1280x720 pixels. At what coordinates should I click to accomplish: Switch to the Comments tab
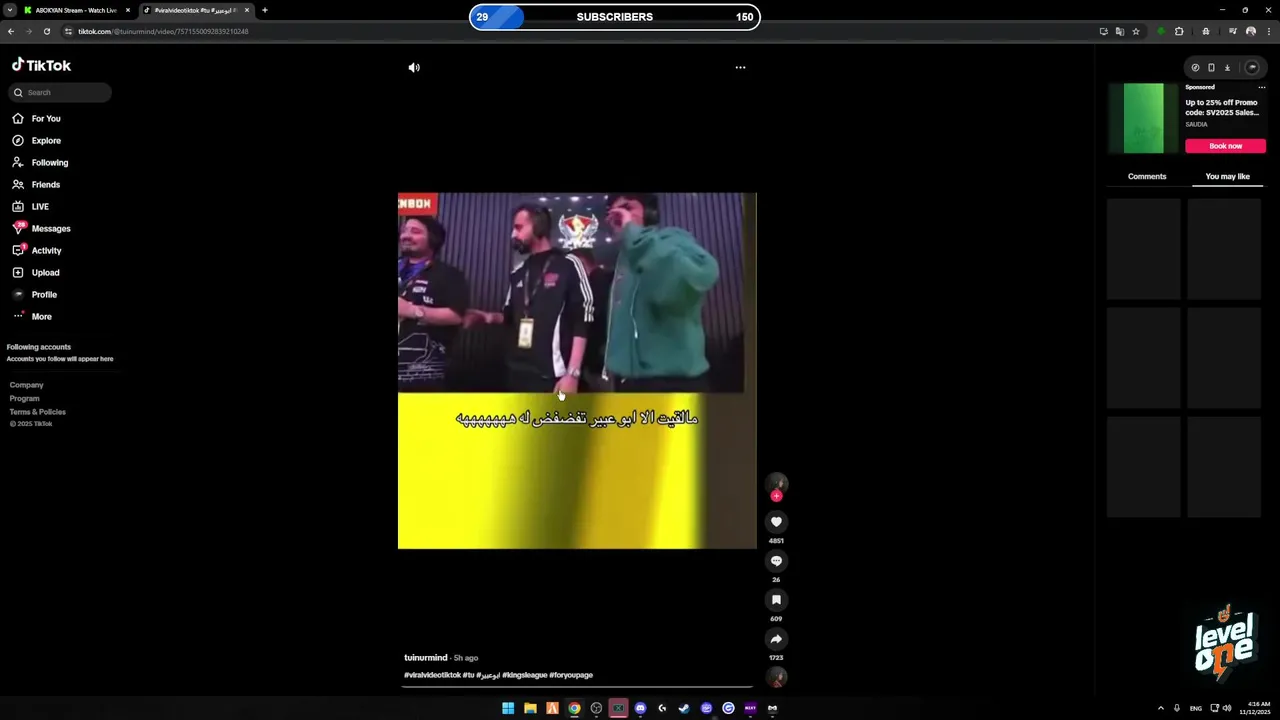[1147, 176]
